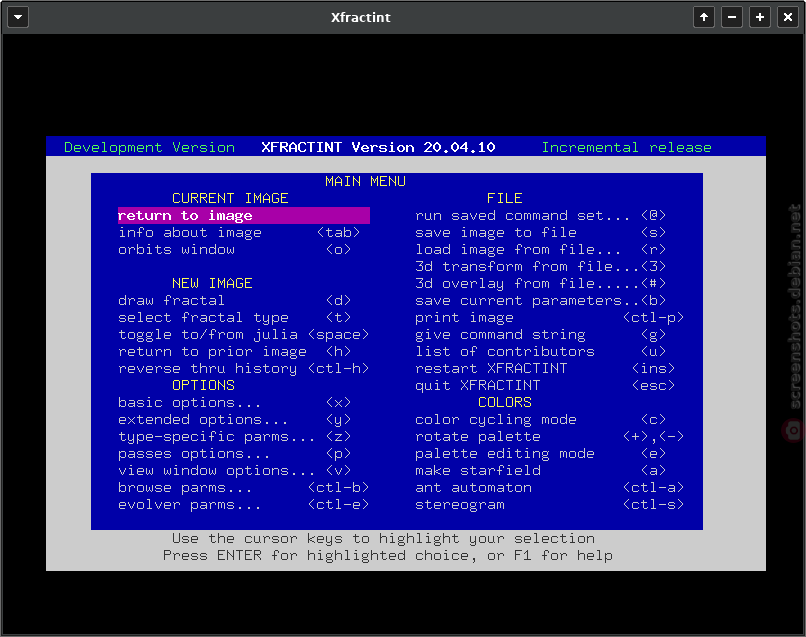Click the 'Development Version' header text

pos(150,148)
